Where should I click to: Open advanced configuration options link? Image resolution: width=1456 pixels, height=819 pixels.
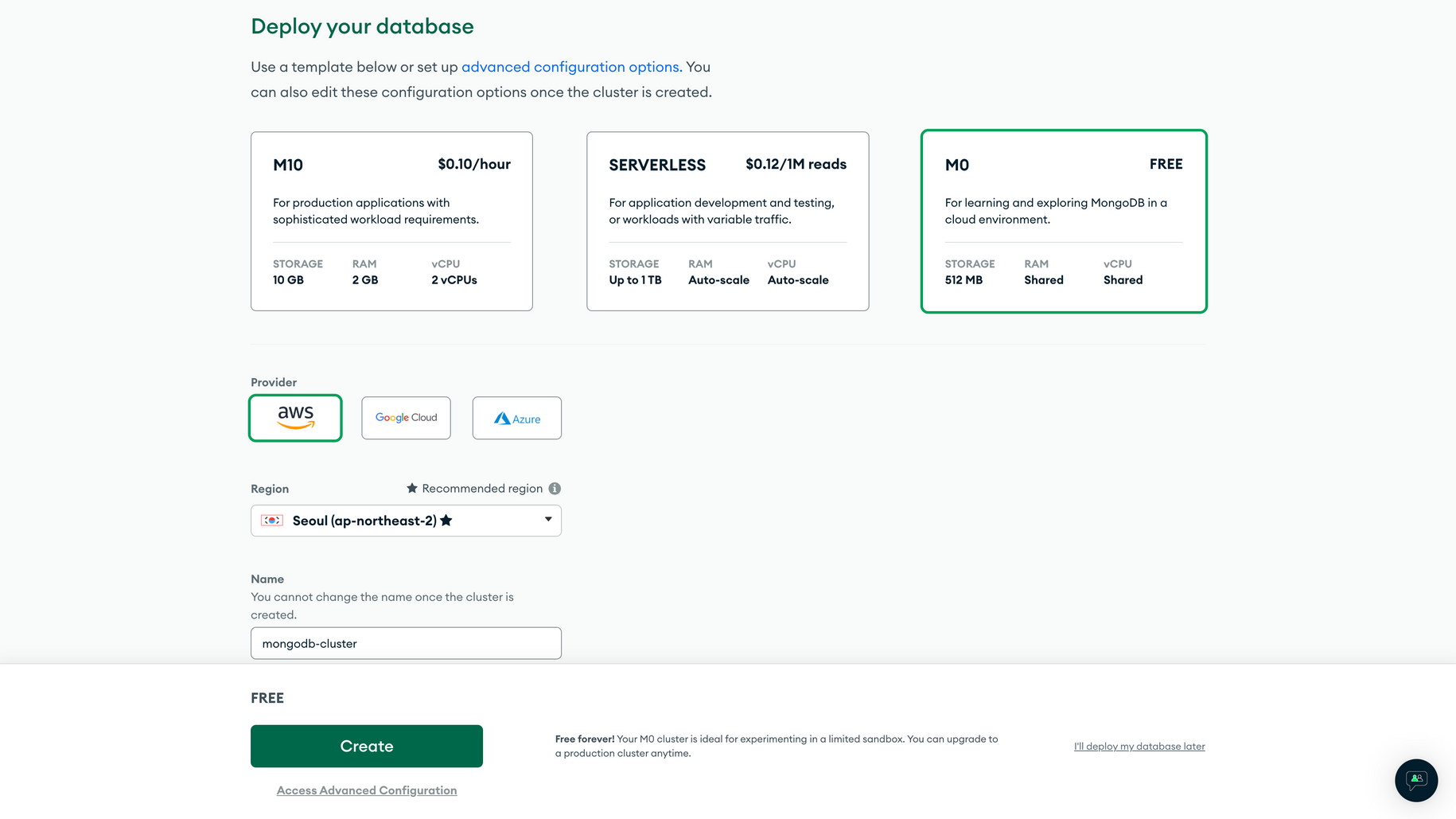click(570, 67)
